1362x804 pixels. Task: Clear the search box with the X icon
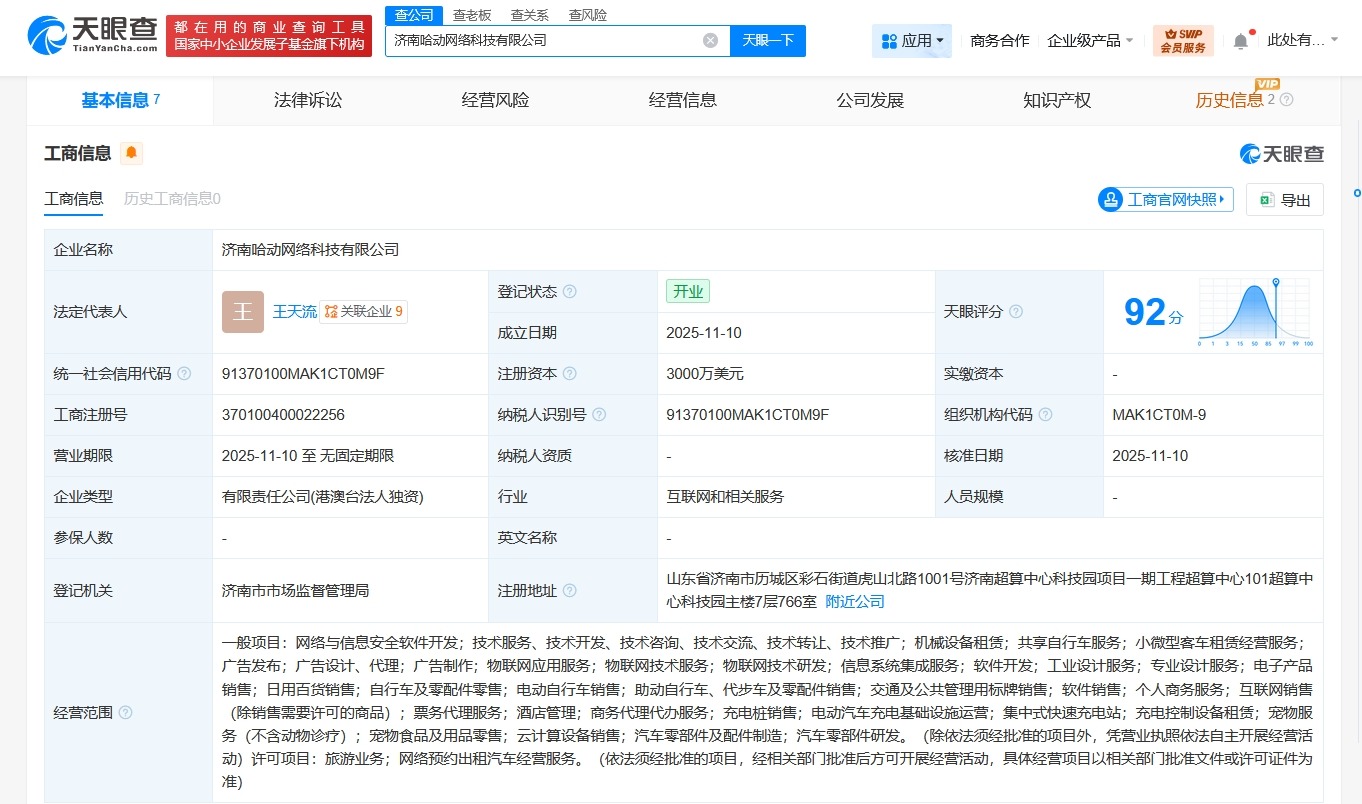click(710, 40)
